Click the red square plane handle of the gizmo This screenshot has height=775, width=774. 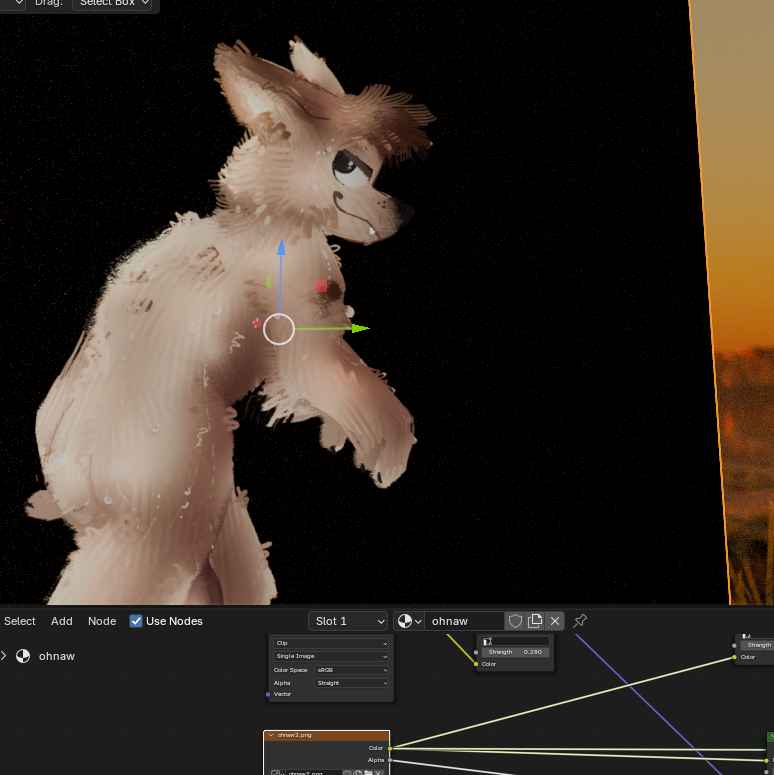(321, 286)
